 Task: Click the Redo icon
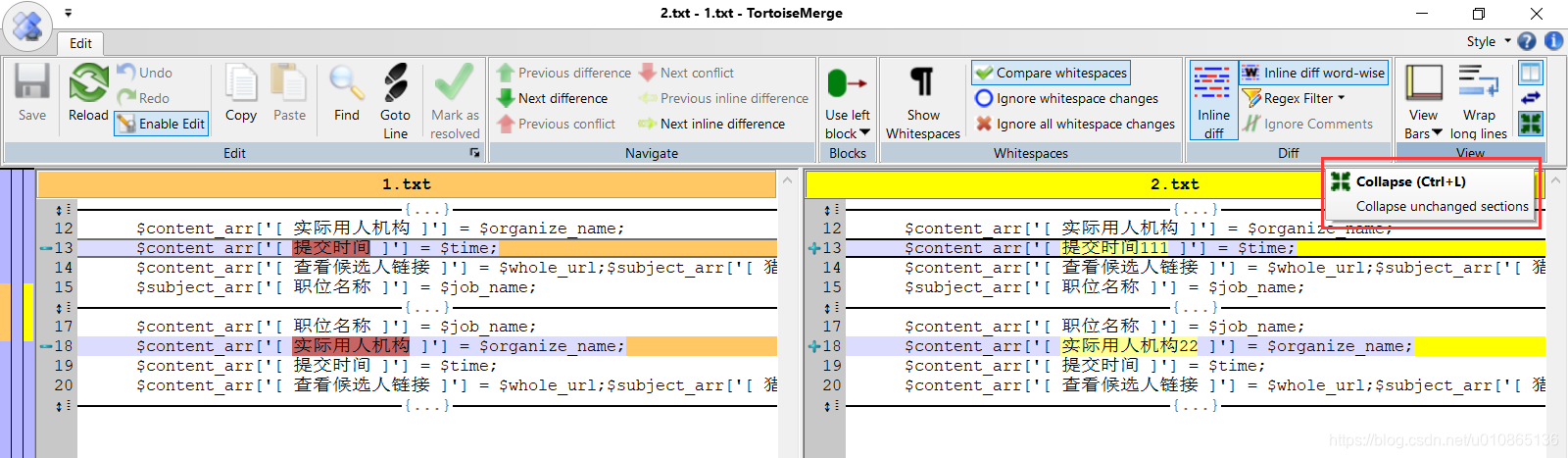click(126, 98)
